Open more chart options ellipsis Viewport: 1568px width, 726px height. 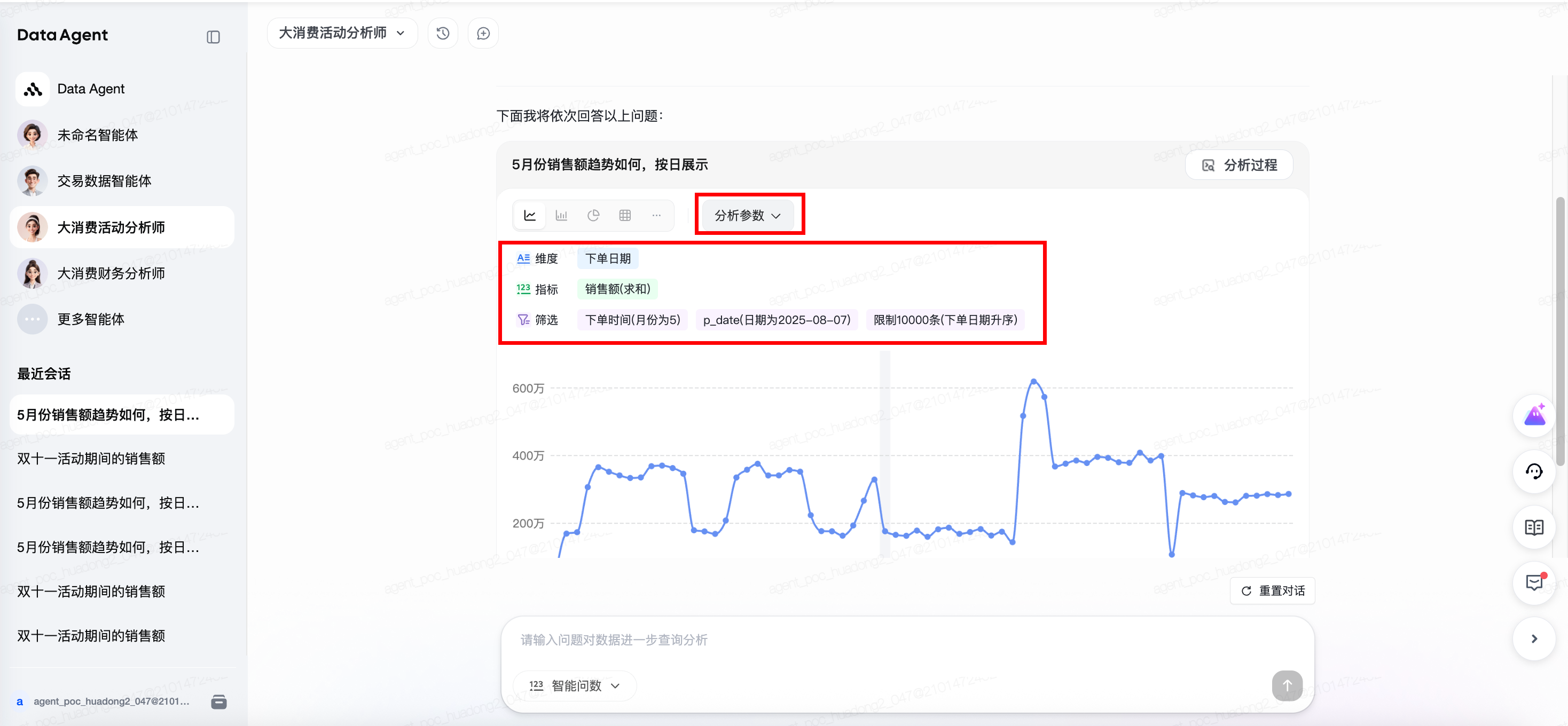(x=656, y=216)
